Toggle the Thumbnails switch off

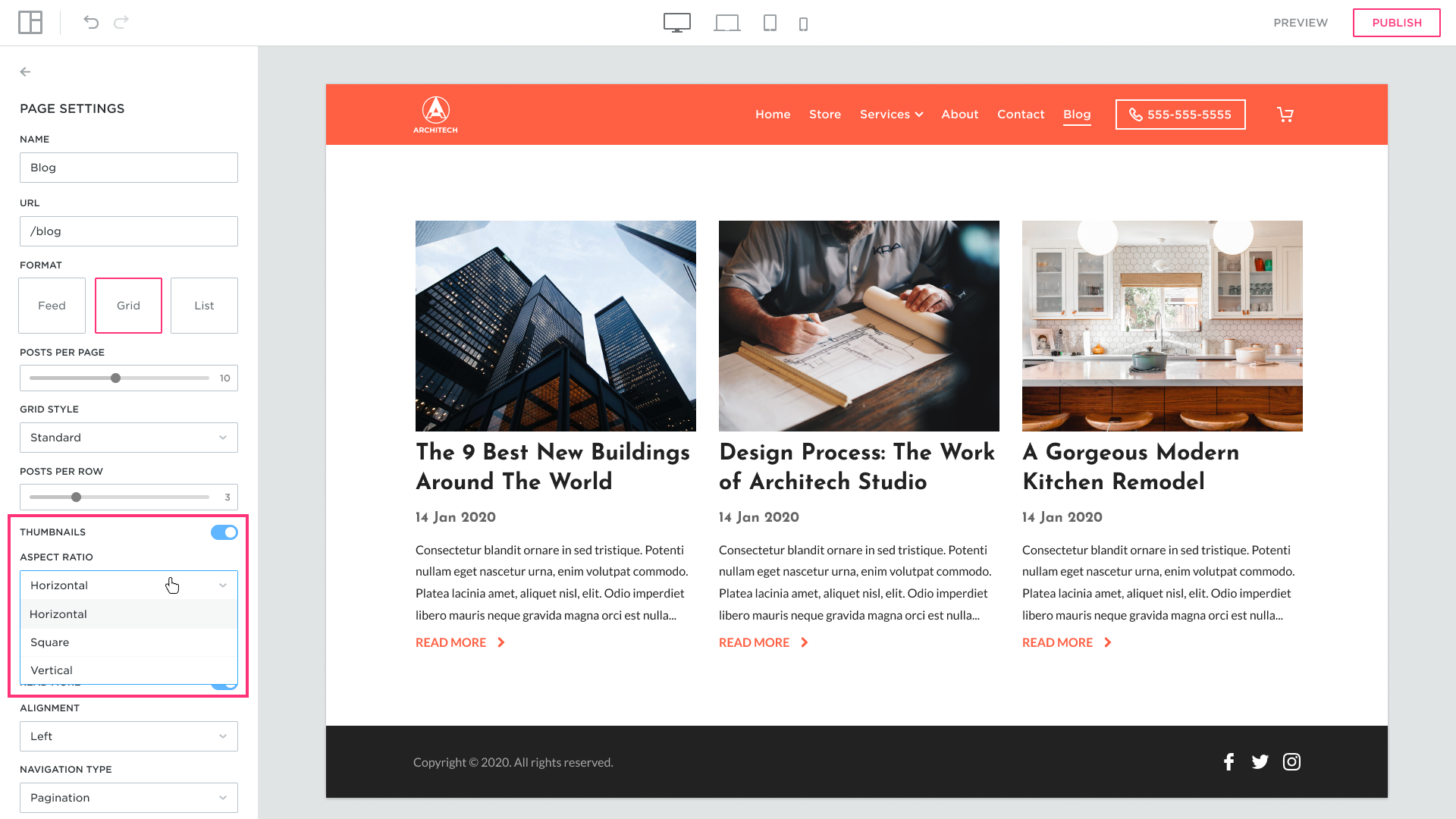[224, 532]
